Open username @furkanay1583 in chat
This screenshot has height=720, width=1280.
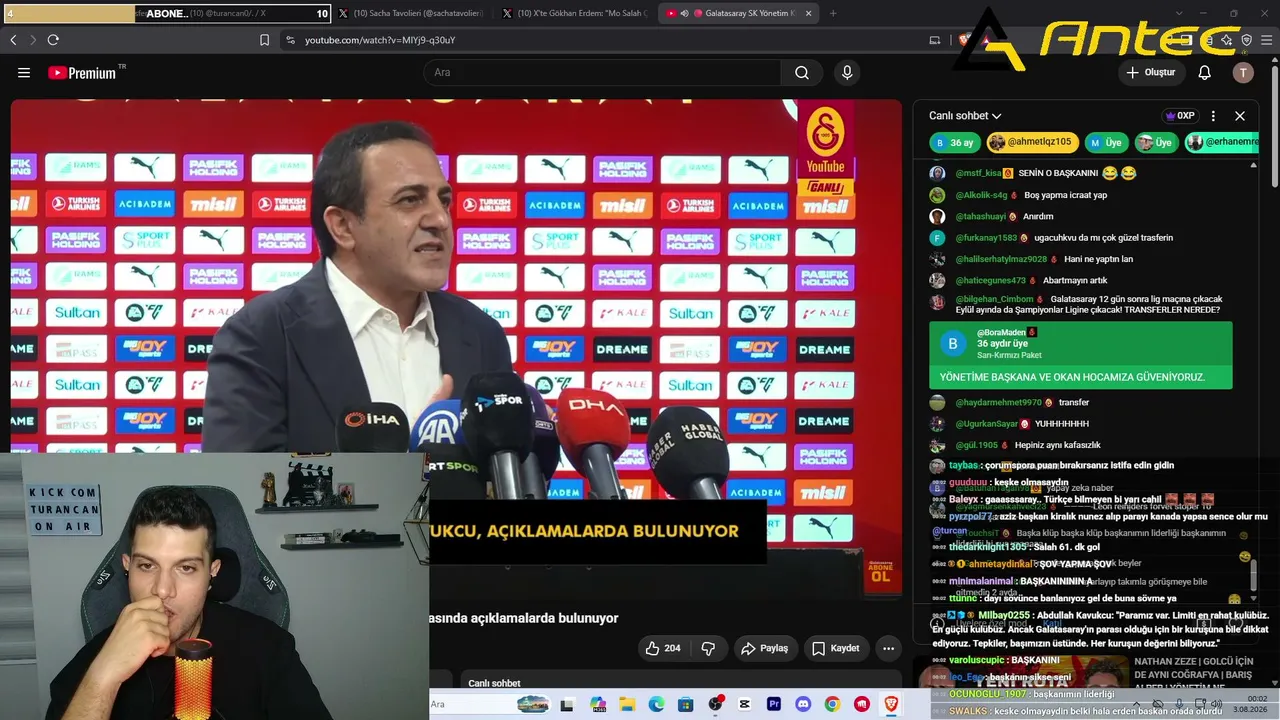coord(986,238)
